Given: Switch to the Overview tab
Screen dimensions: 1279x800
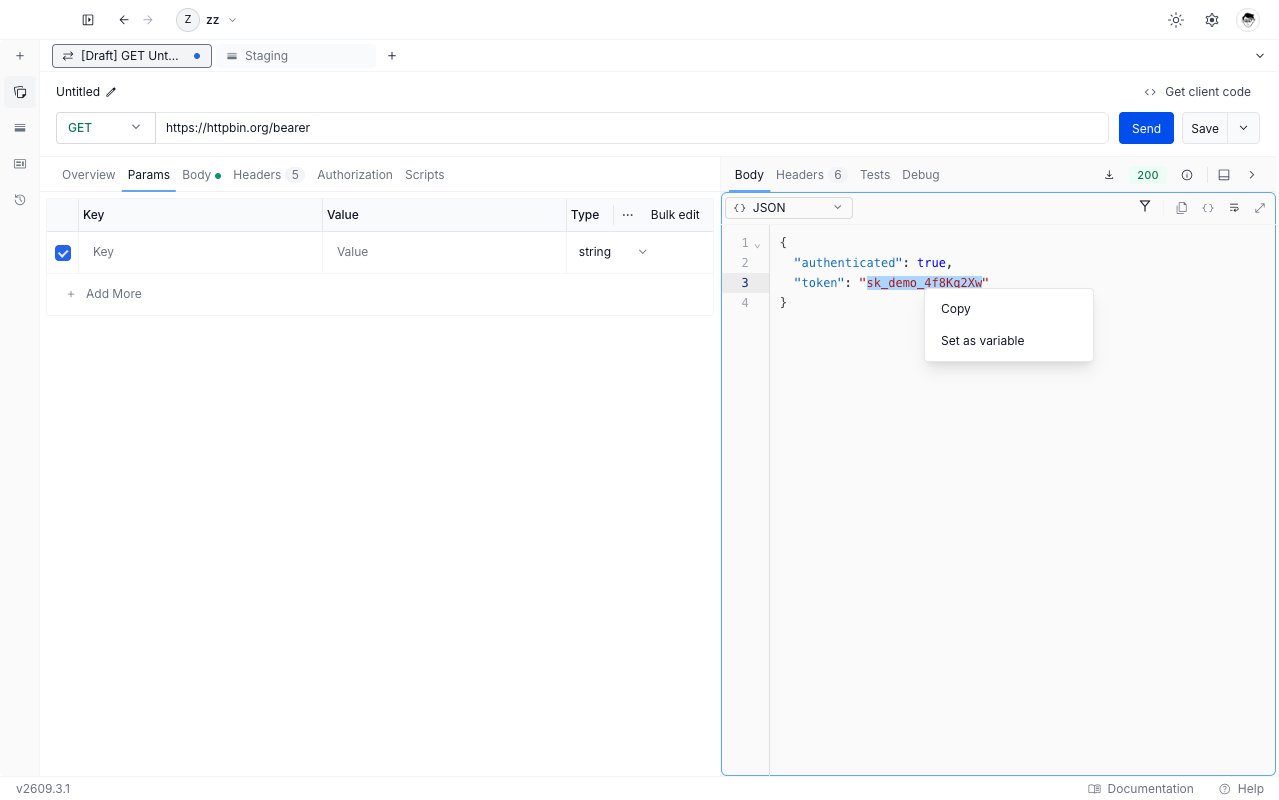Looking at the screenshot, I should click(88, 175).
